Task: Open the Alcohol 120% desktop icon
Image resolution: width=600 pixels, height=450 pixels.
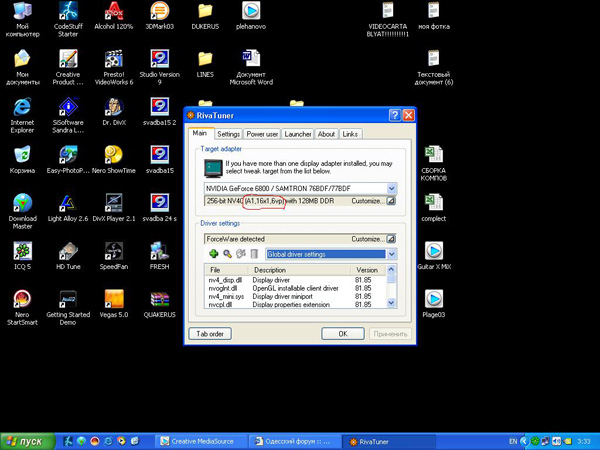Action: [x=113, y=14]
